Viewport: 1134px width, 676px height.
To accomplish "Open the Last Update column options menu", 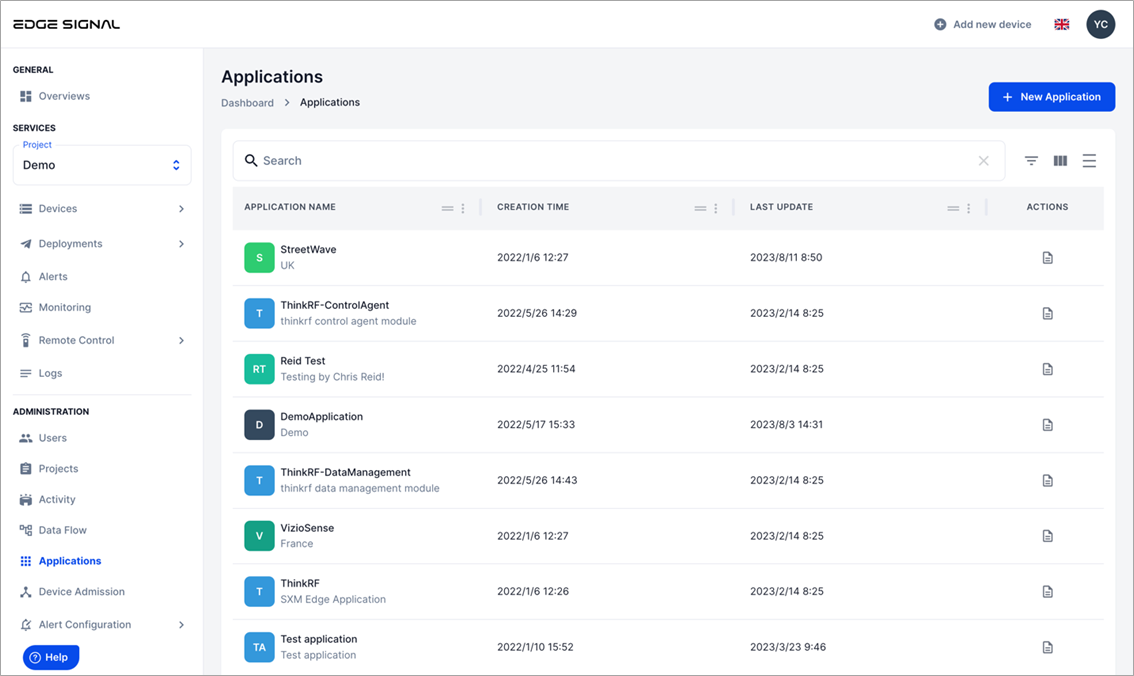I will coord(968,208).
